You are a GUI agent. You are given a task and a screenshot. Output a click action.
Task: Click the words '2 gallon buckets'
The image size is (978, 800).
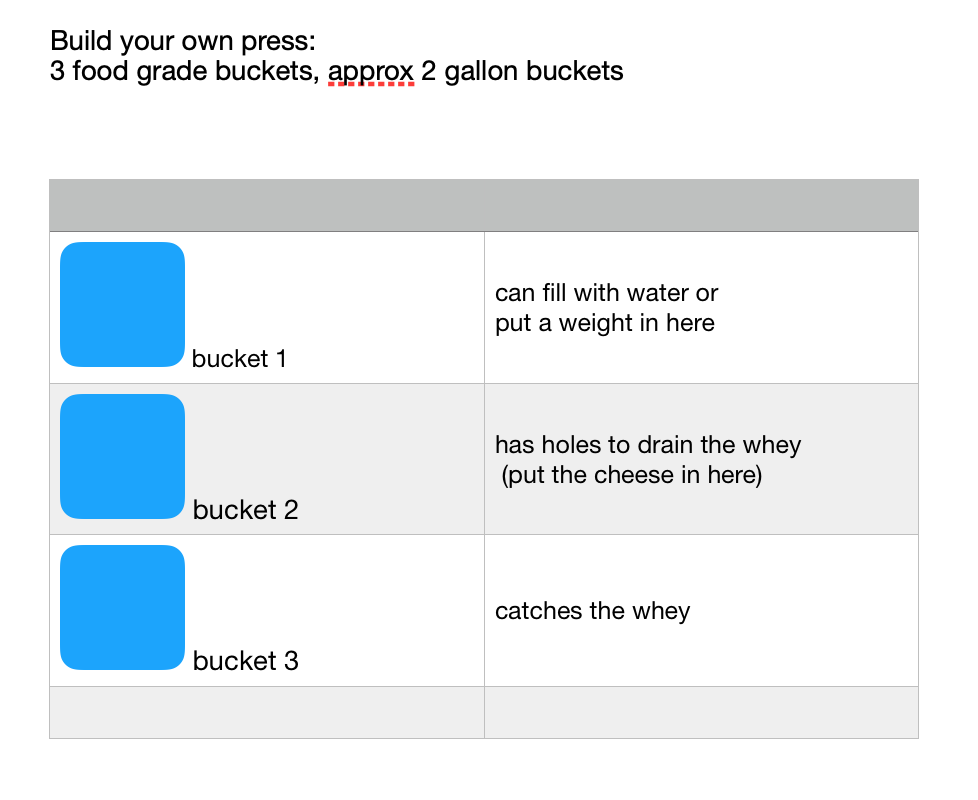[522, 71]
